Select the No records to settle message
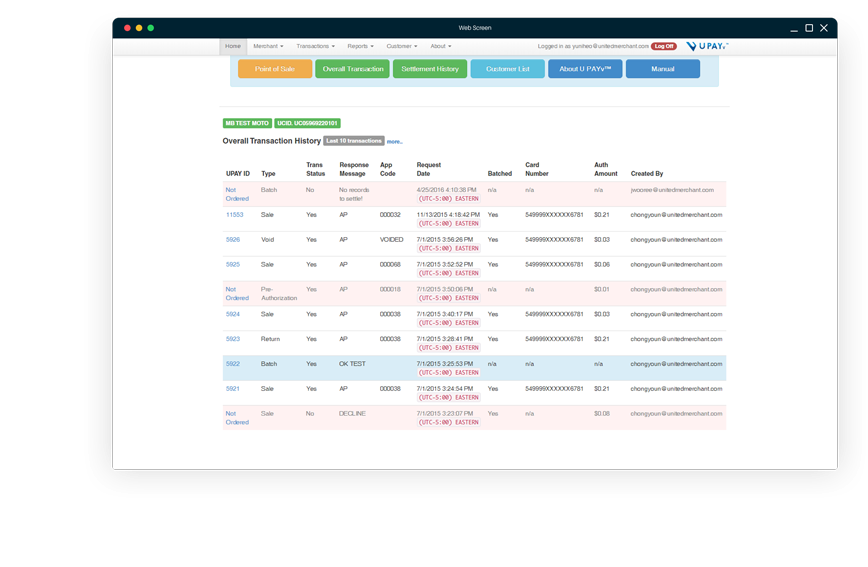The width and height of the screenshot is (868, 567). click(x=354, y=194)
